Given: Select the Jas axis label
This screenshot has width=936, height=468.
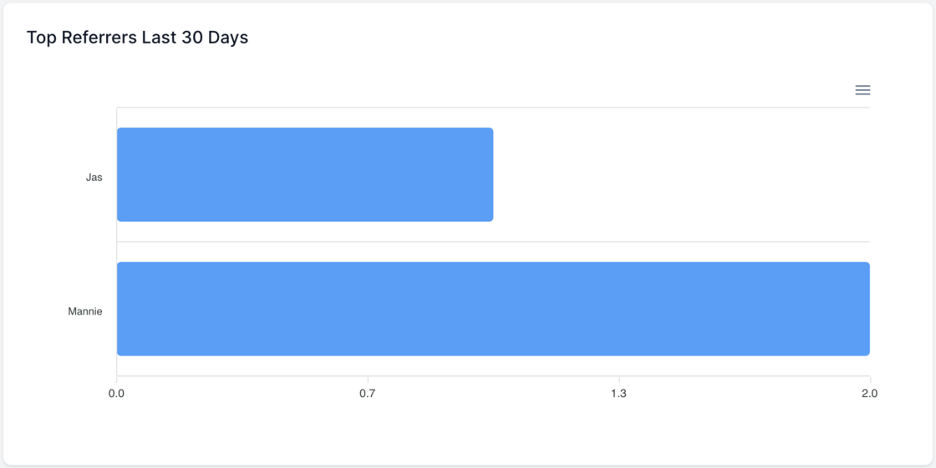Looking at the screenshot, I should point(94,177).
